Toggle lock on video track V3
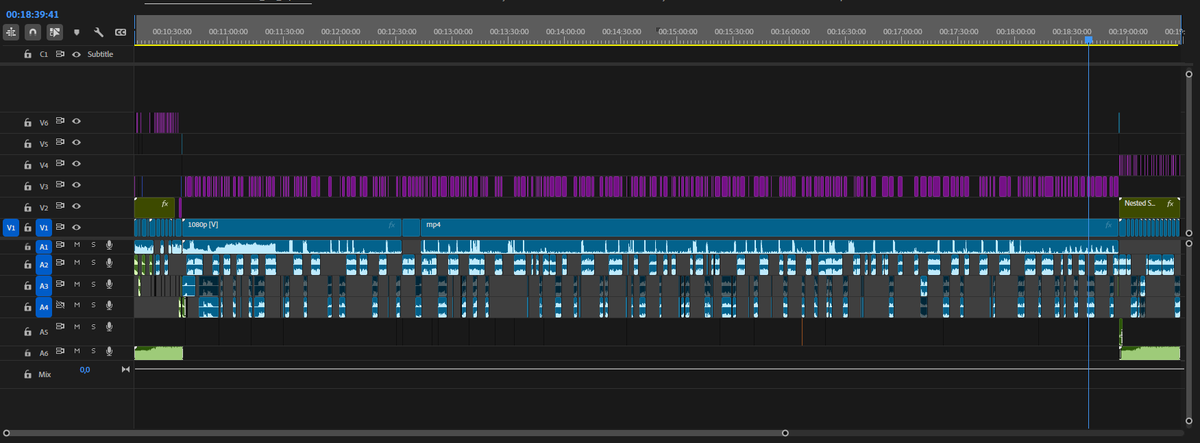 28,185
